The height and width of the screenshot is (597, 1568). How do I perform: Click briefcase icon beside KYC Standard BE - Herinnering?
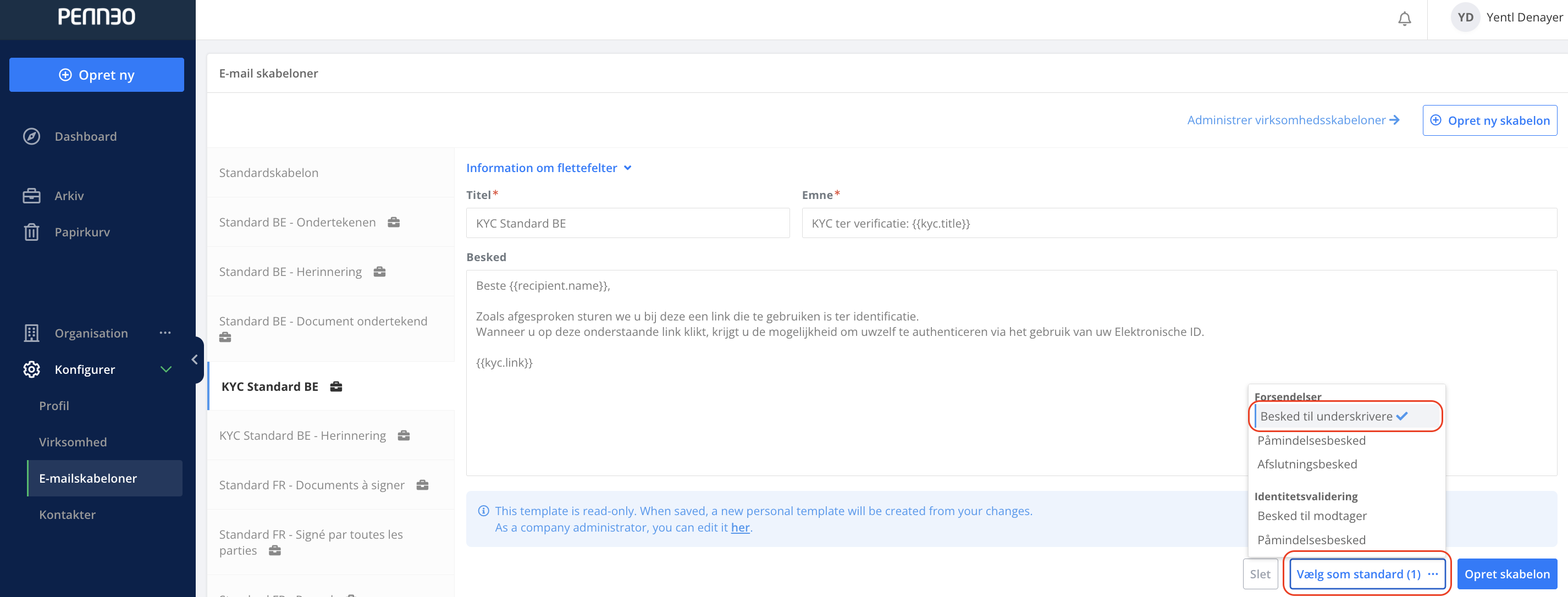click(x=404, y=436)
